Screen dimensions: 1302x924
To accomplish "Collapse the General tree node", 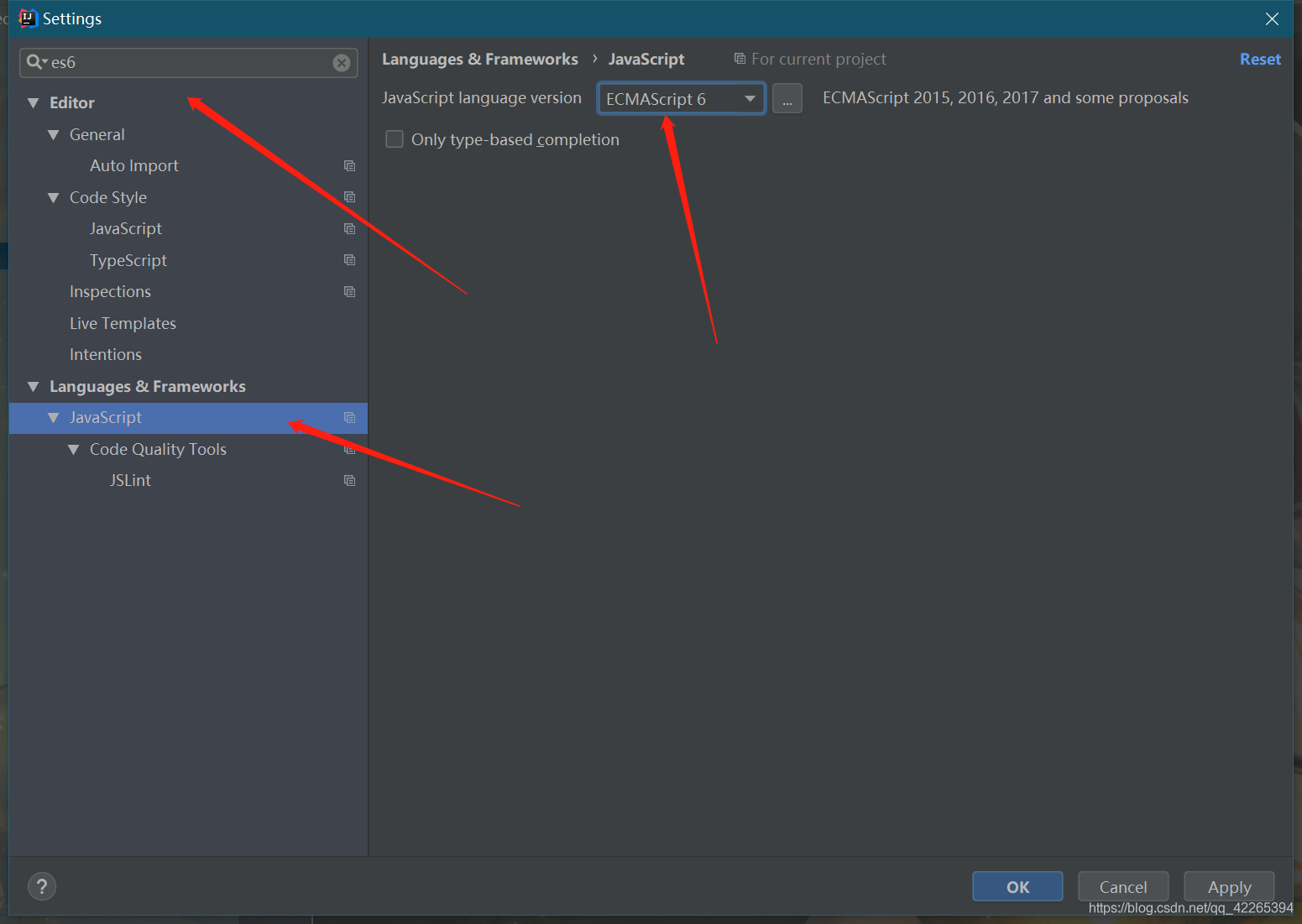I will pyautogui.click(x=54, y=135).
